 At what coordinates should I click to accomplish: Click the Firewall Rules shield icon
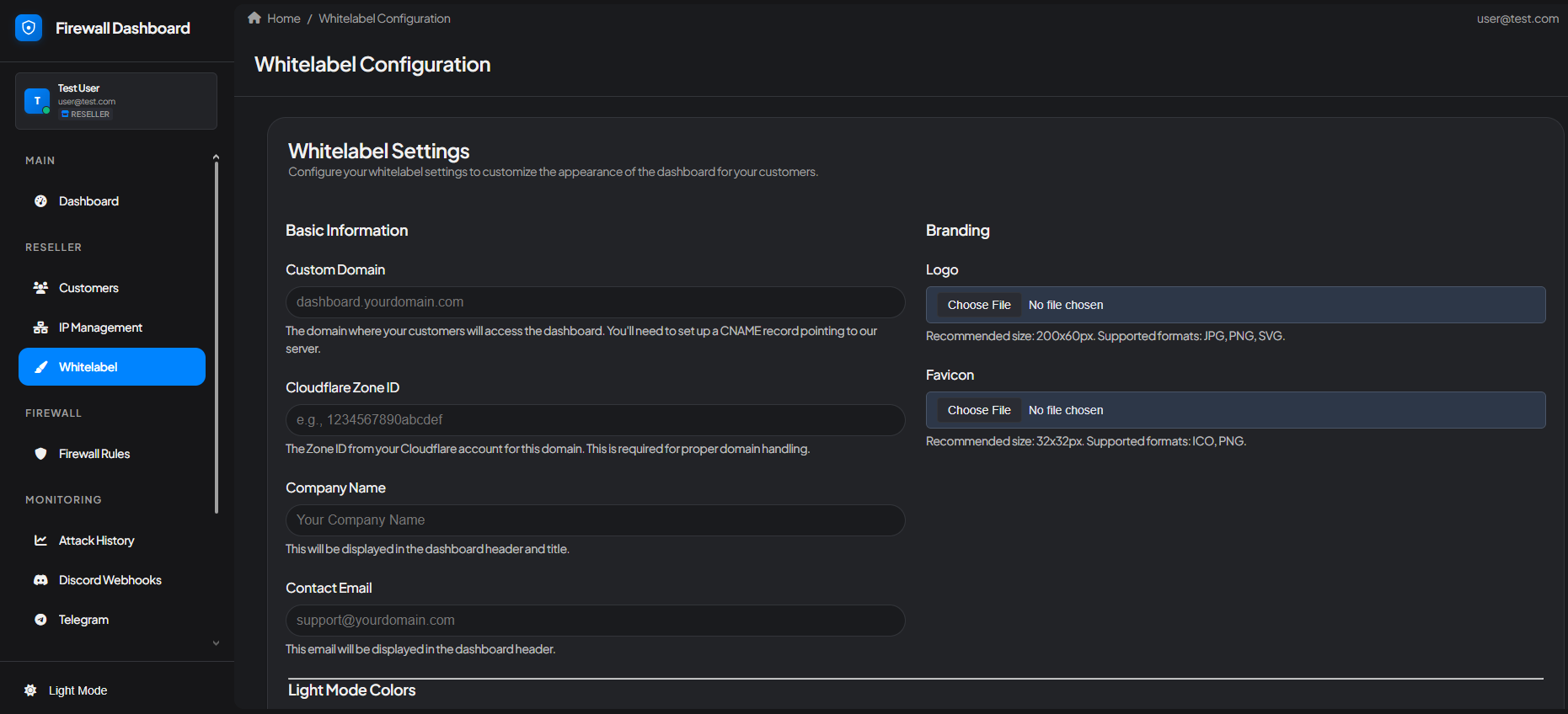click(40, 454)
